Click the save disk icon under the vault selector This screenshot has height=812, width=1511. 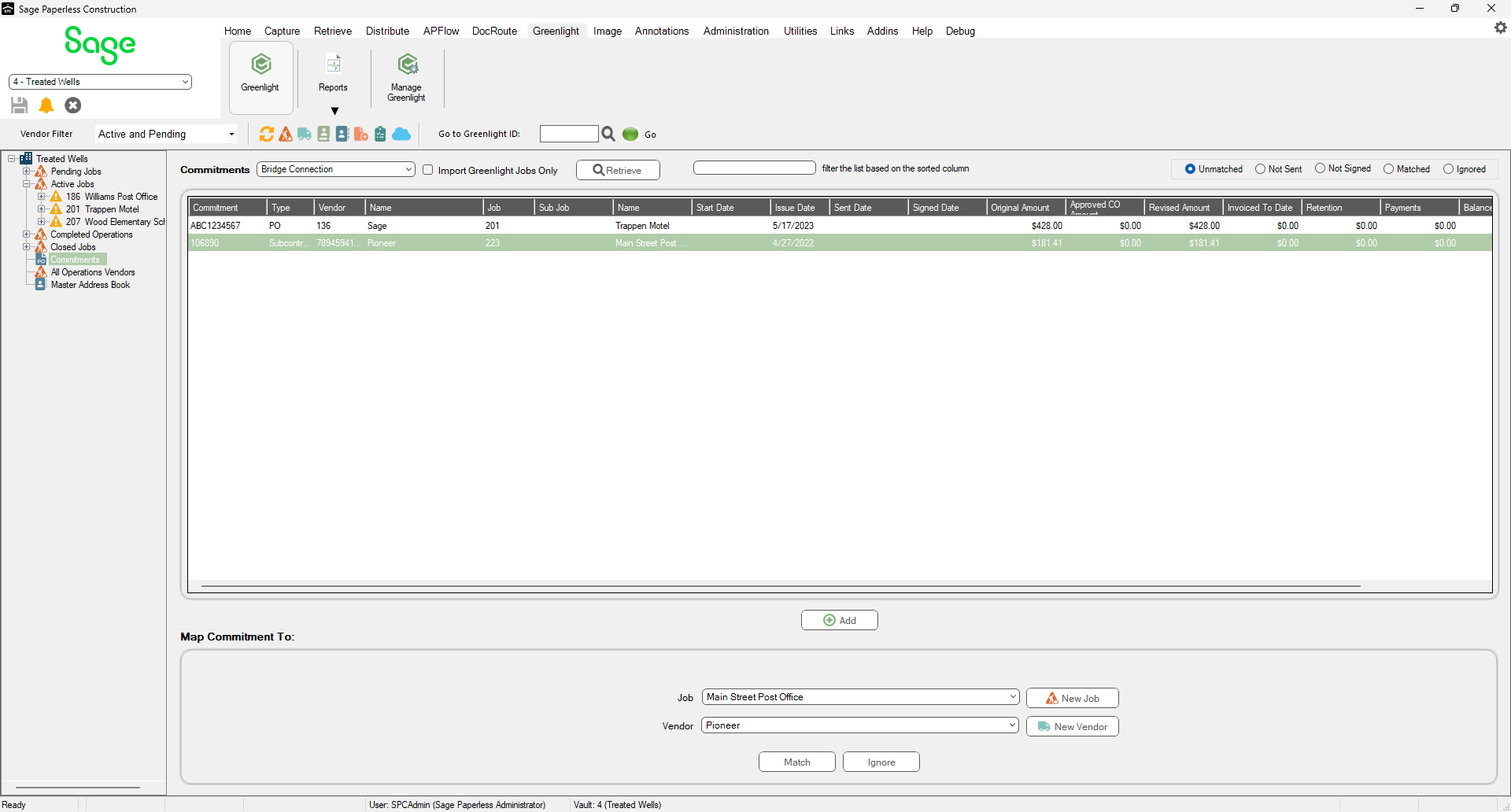click(x=20, y=105)
